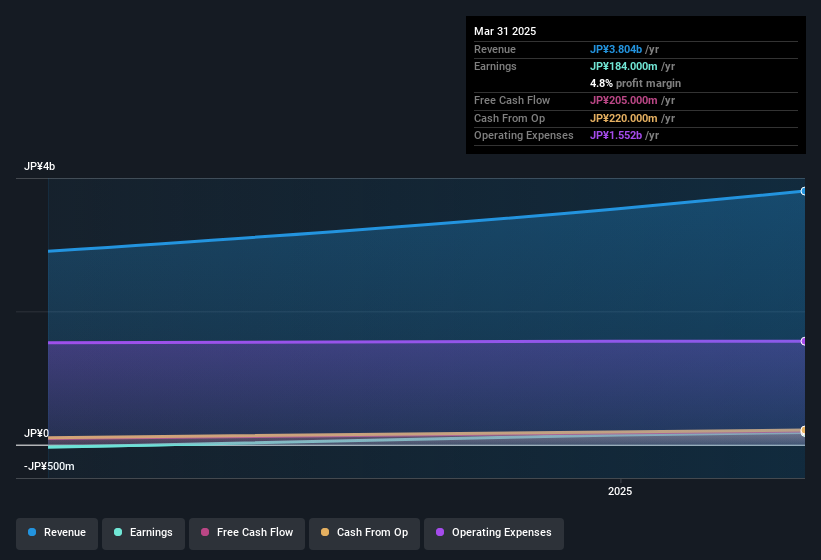The image size is (821, 560).
Task: Click the JP¥4b y-axis label
Action: [x=39, y=166]
